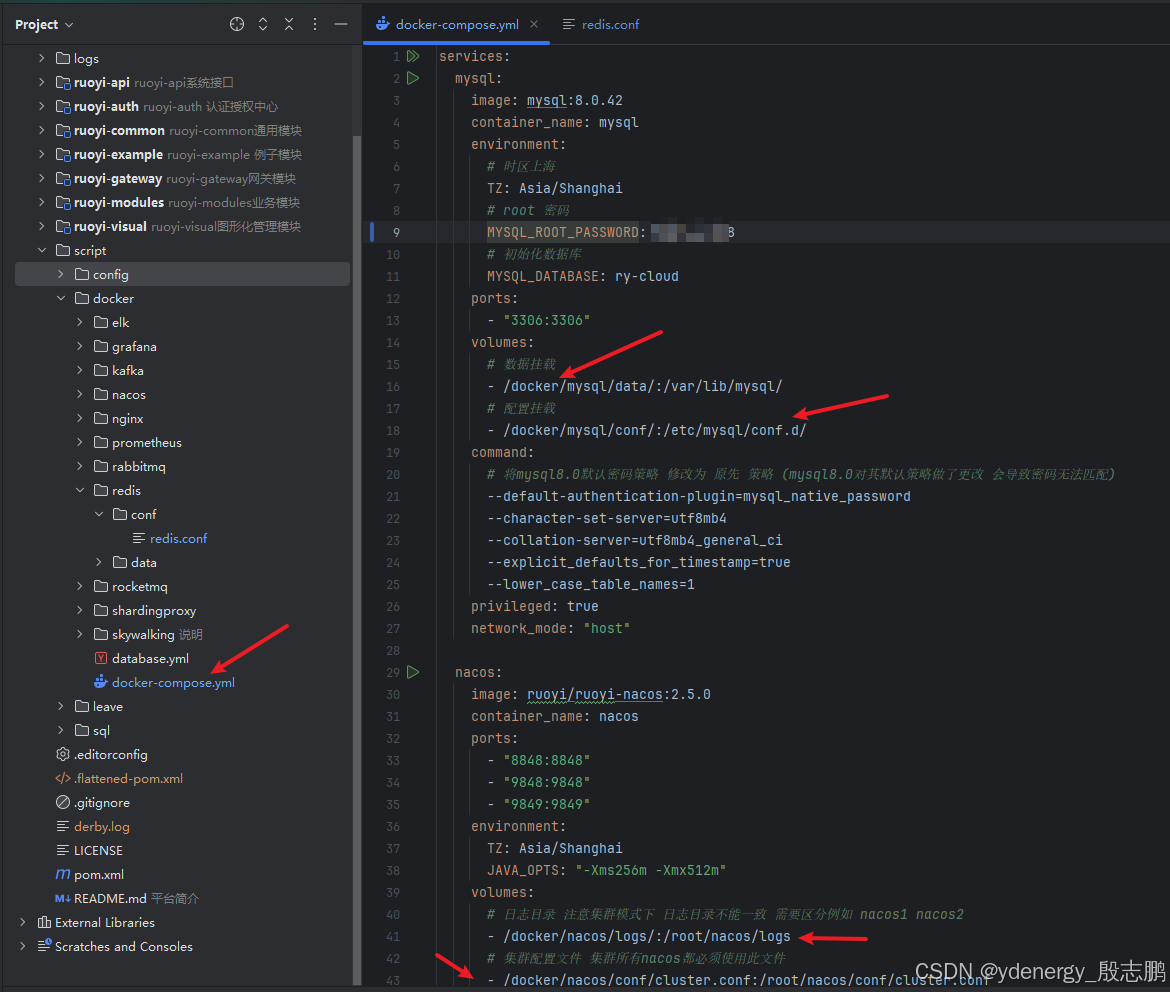Open Project panel options three-dot menu
1170x992 pixels.
315,24
